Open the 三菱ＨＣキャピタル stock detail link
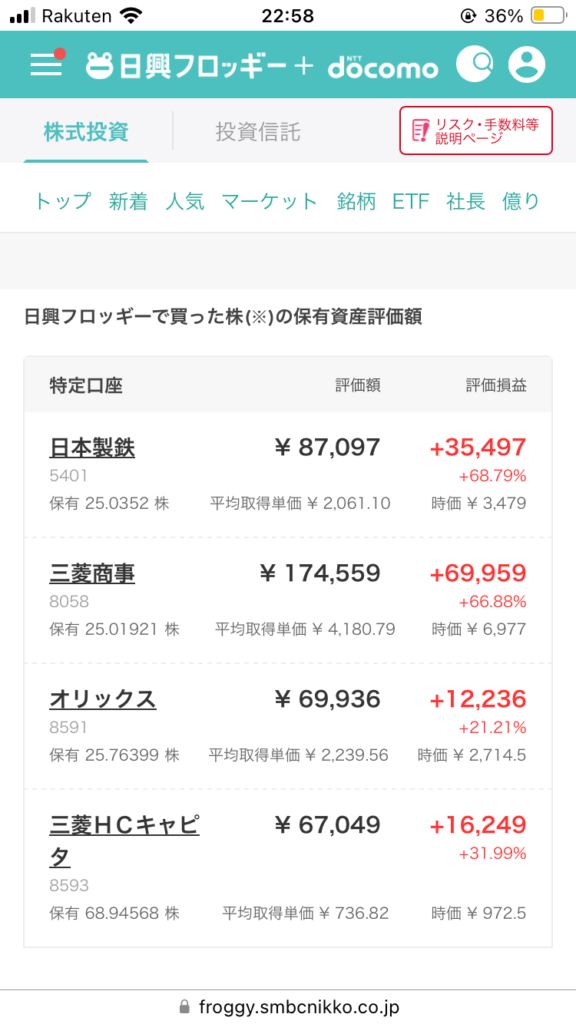Image resolution: width=576 pixels, height=1024 pixels. (x=120, y=825)
